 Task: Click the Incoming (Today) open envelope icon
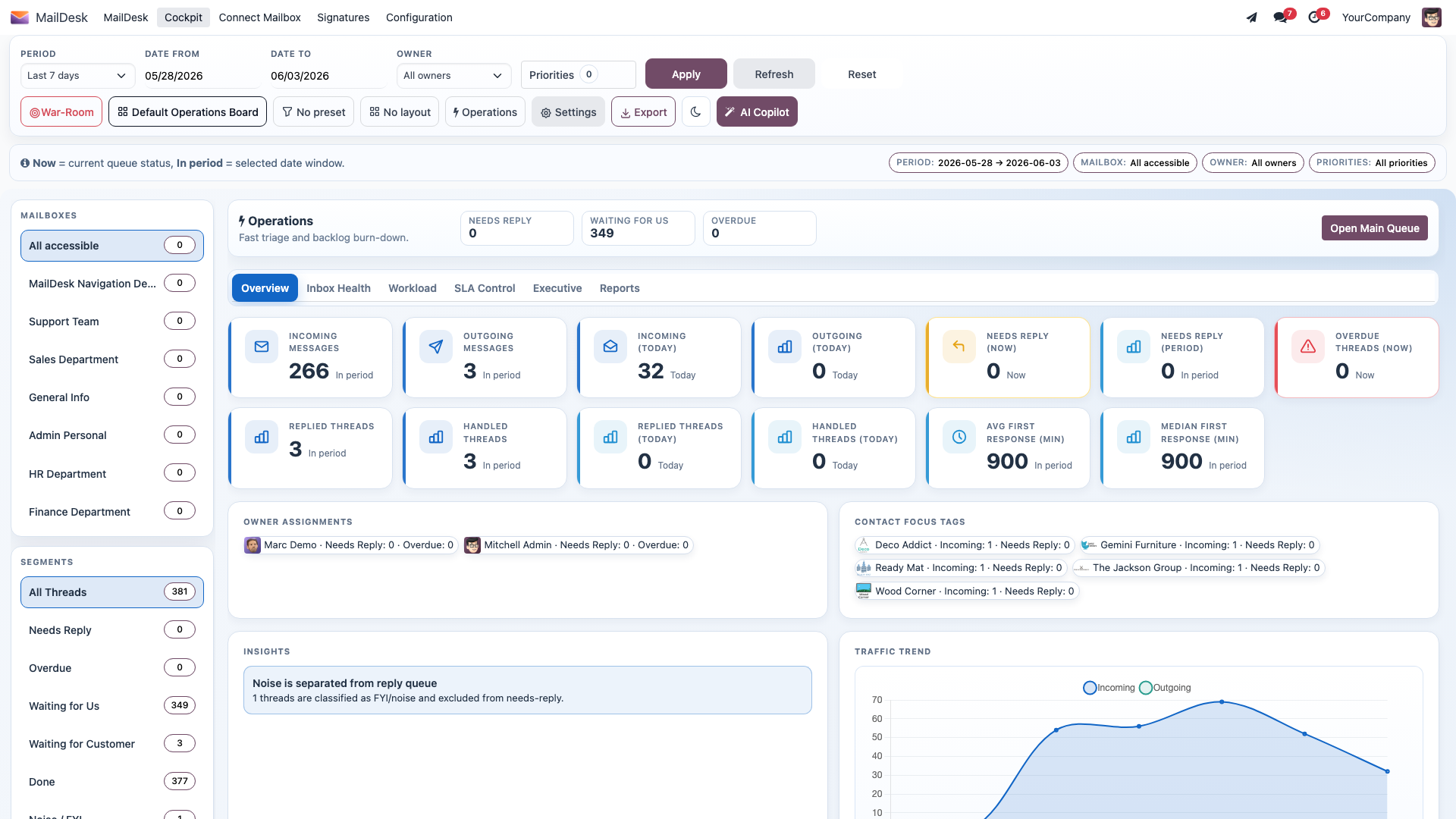(x=610, y=347)
